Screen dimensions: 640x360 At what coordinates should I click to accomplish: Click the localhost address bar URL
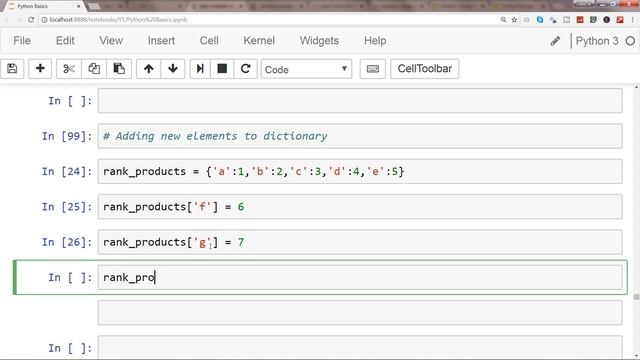(x=118, y=20)
